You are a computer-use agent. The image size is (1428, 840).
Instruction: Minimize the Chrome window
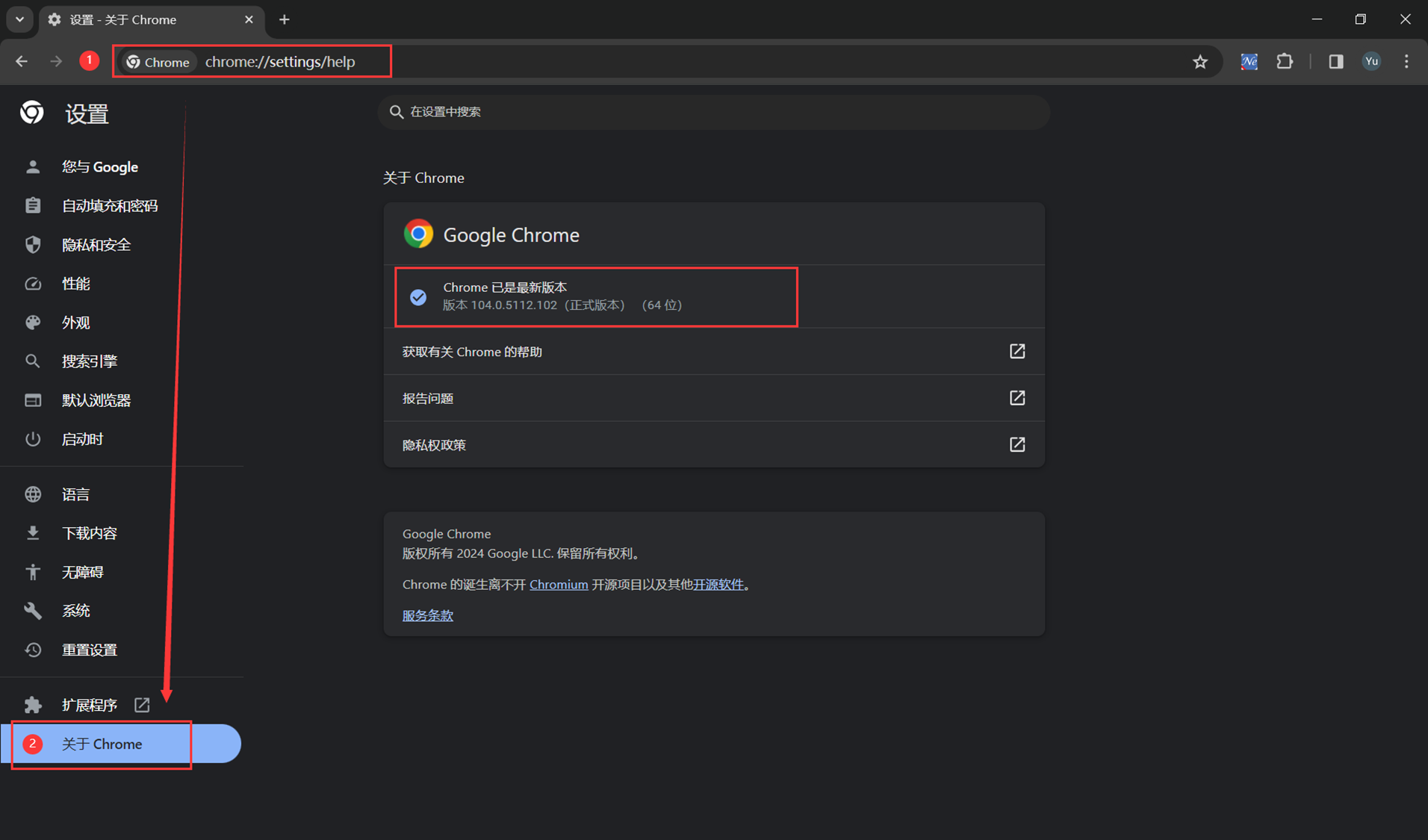pyautogui.click(x=1317, y=19)
